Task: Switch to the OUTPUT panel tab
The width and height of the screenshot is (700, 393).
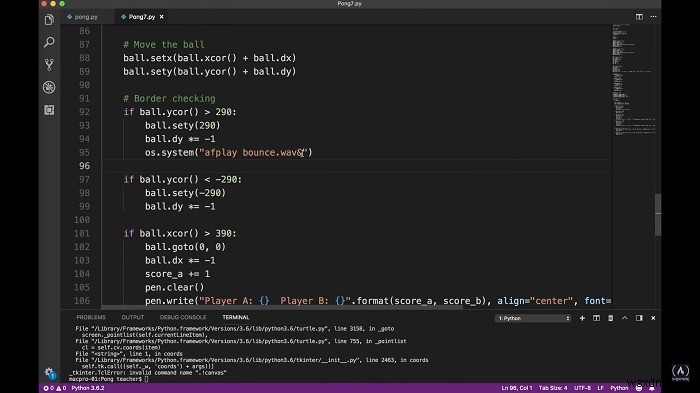Action: pos(133,317)
